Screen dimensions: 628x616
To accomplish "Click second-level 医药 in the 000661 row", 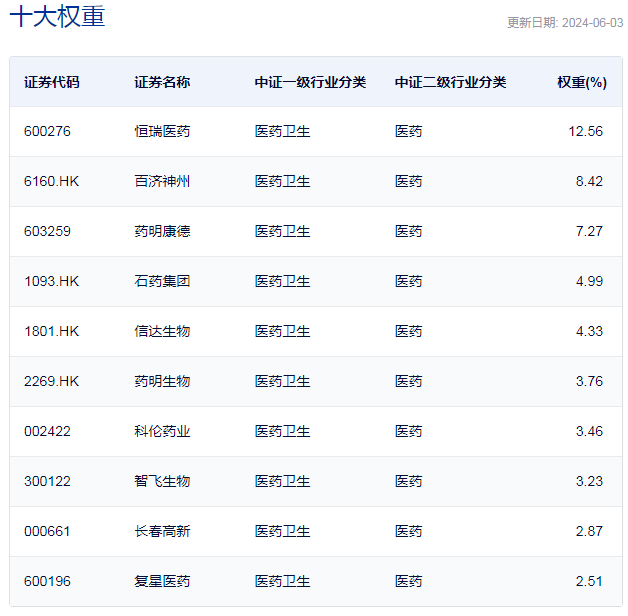I will coord(409,532).
